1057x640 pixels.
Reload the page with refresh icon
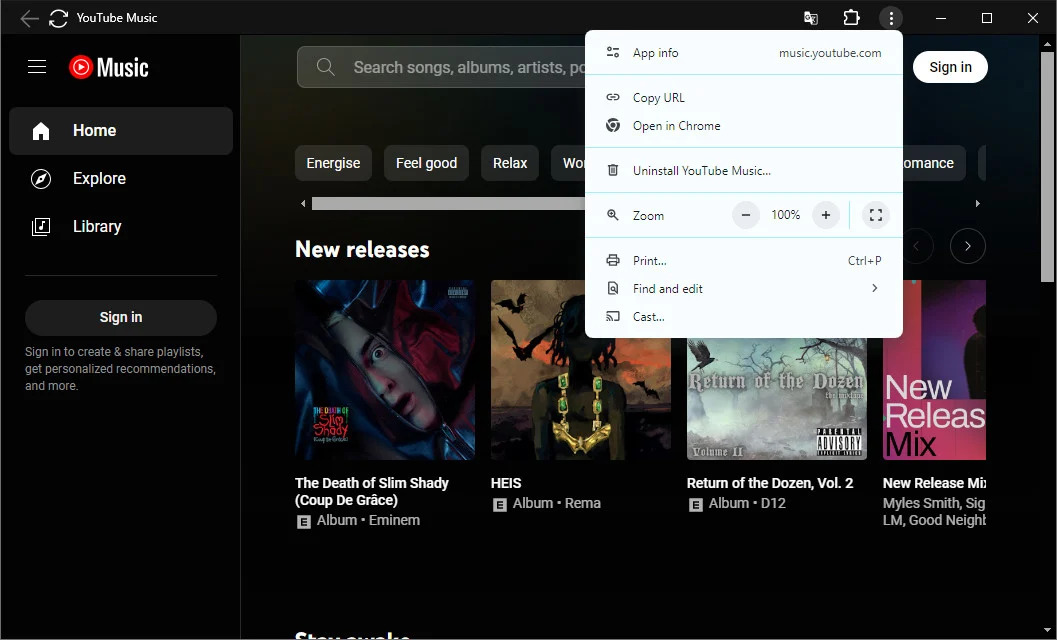coord(59,18)
